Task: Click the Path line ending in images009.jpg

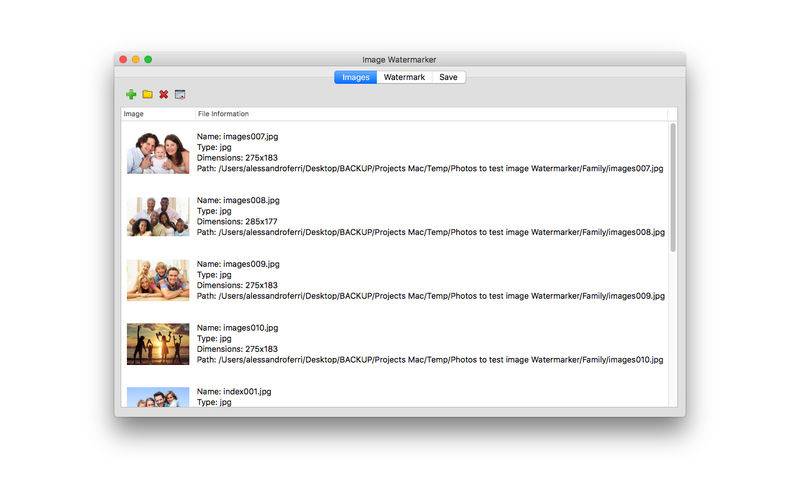Action: click(x=431, y=296)
